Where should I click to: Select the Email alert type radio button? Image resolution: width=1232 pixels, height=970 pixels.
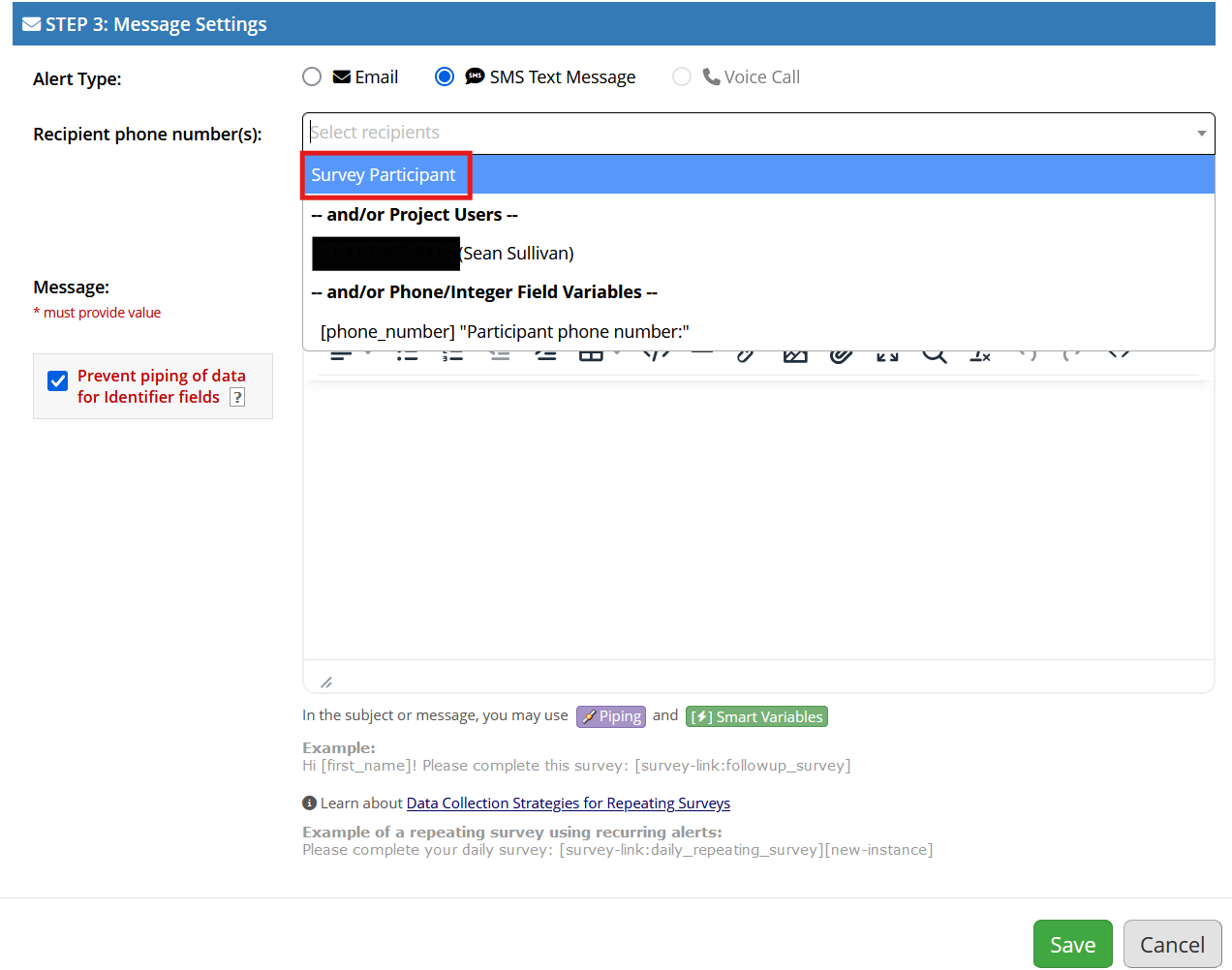point(312,76)
